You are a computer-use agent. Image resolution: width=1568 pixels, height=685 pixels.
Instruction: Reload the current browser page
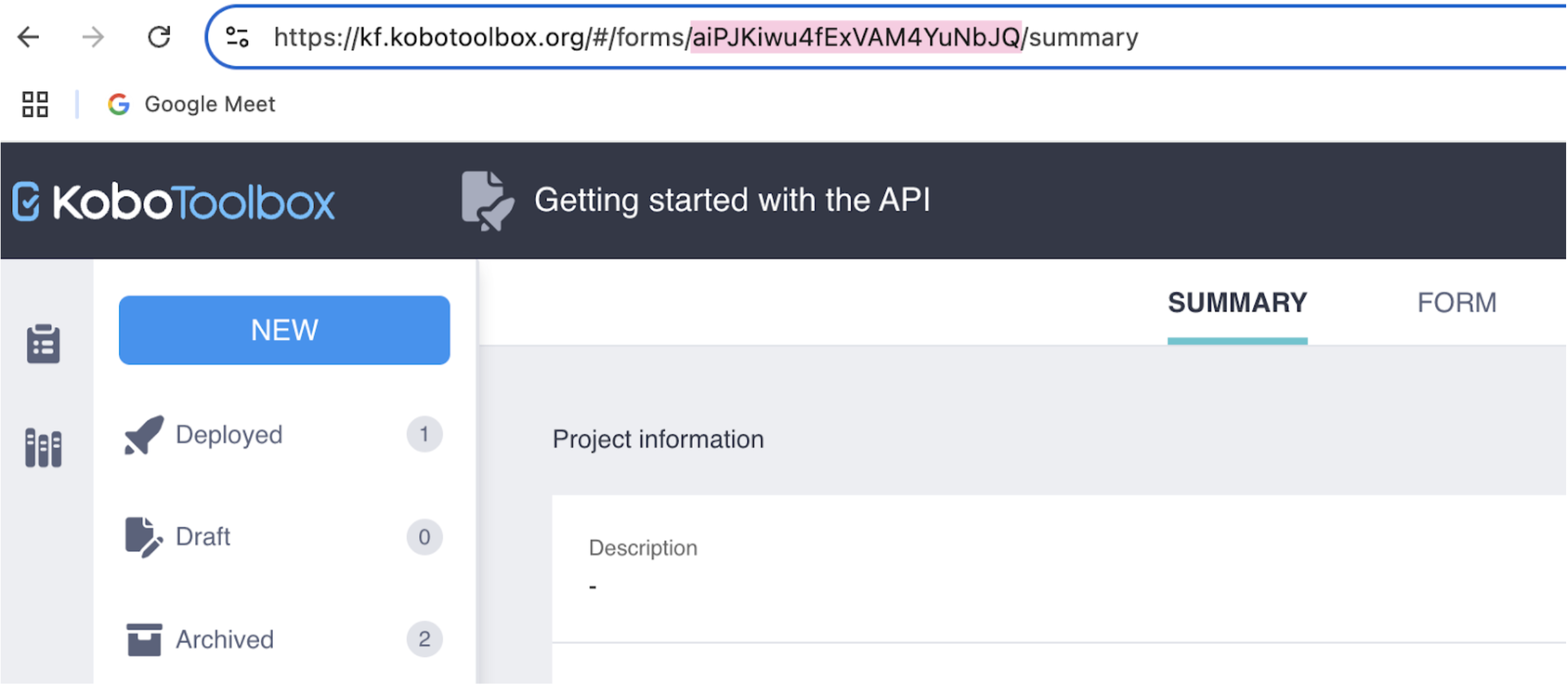pos(159,37)
